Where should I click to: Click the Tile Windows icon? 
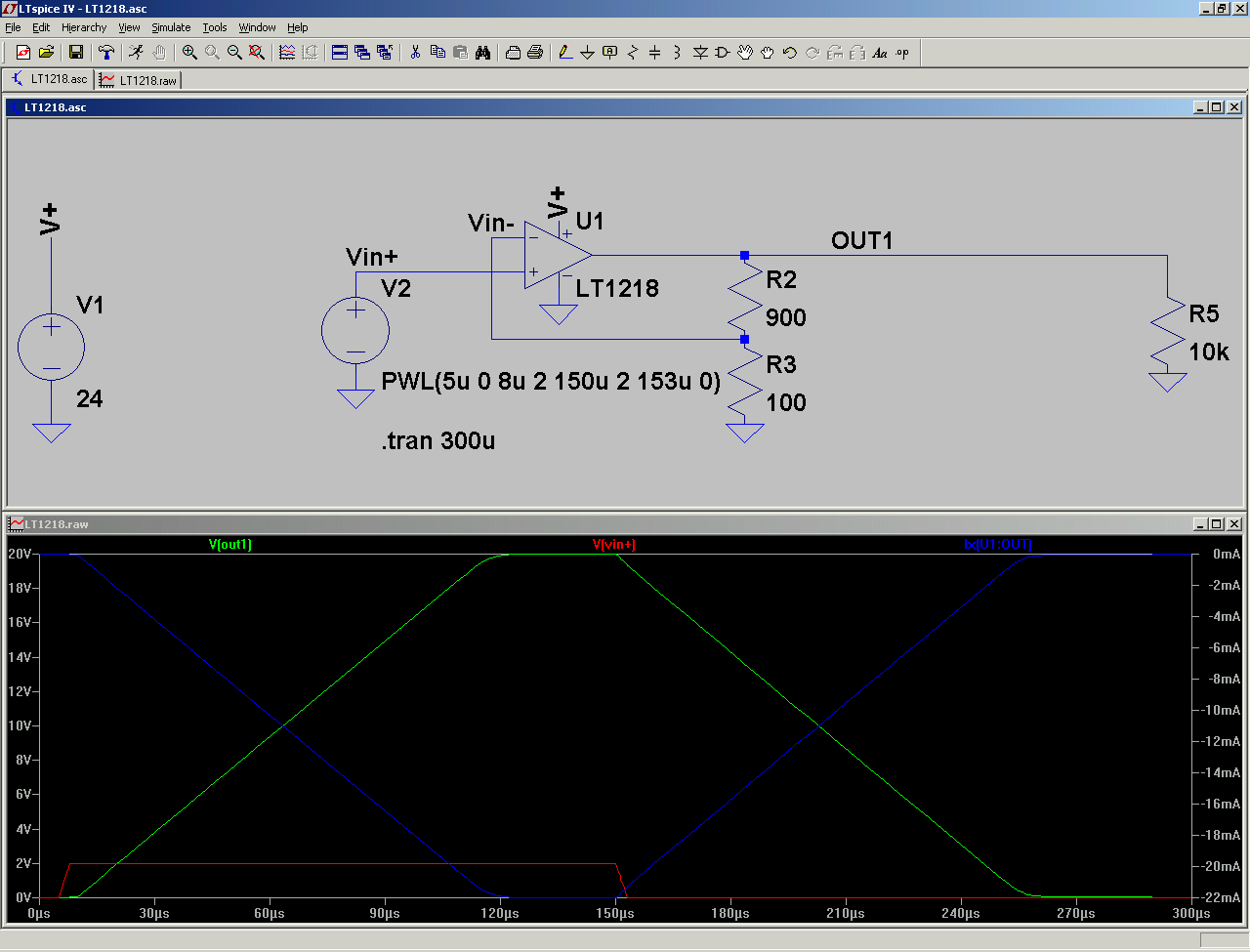click(340, 53)
